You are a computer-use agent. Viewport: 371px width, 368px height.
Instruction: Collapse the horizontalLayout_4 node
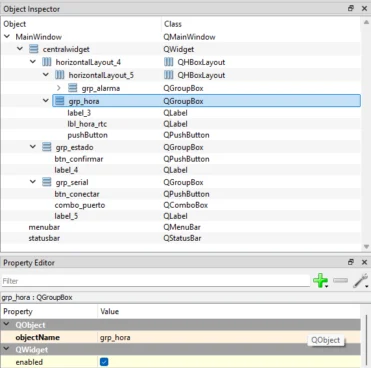click(33, 62)
